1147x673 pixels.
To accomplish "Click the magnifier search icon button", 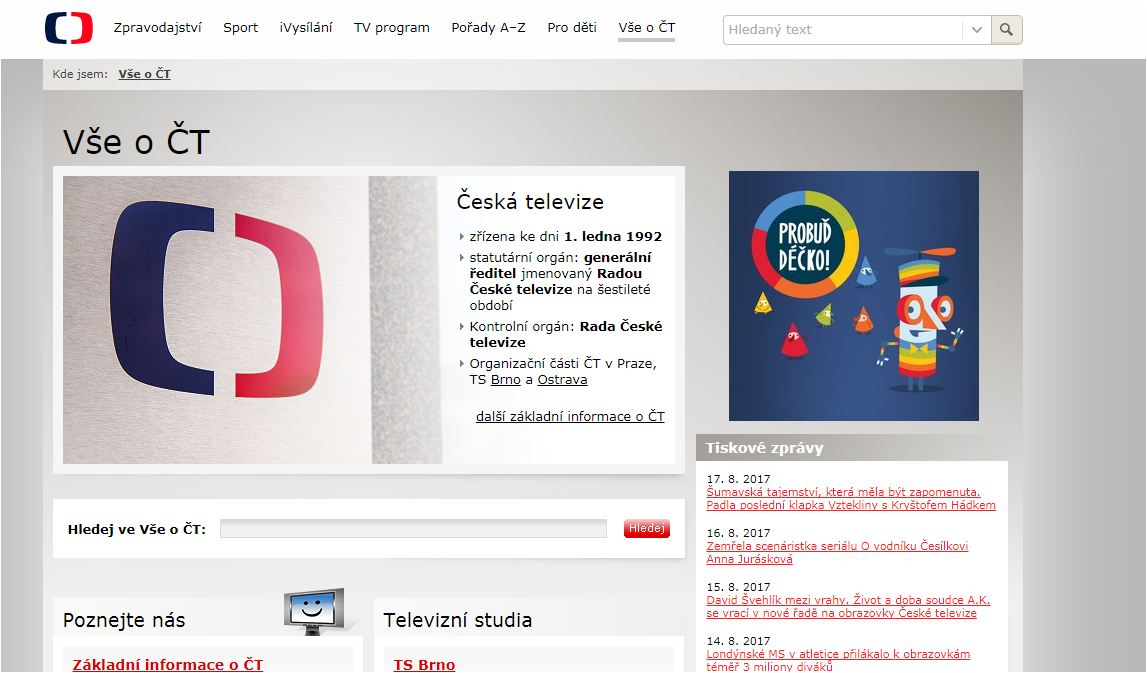I will (x=1007, y=30).
